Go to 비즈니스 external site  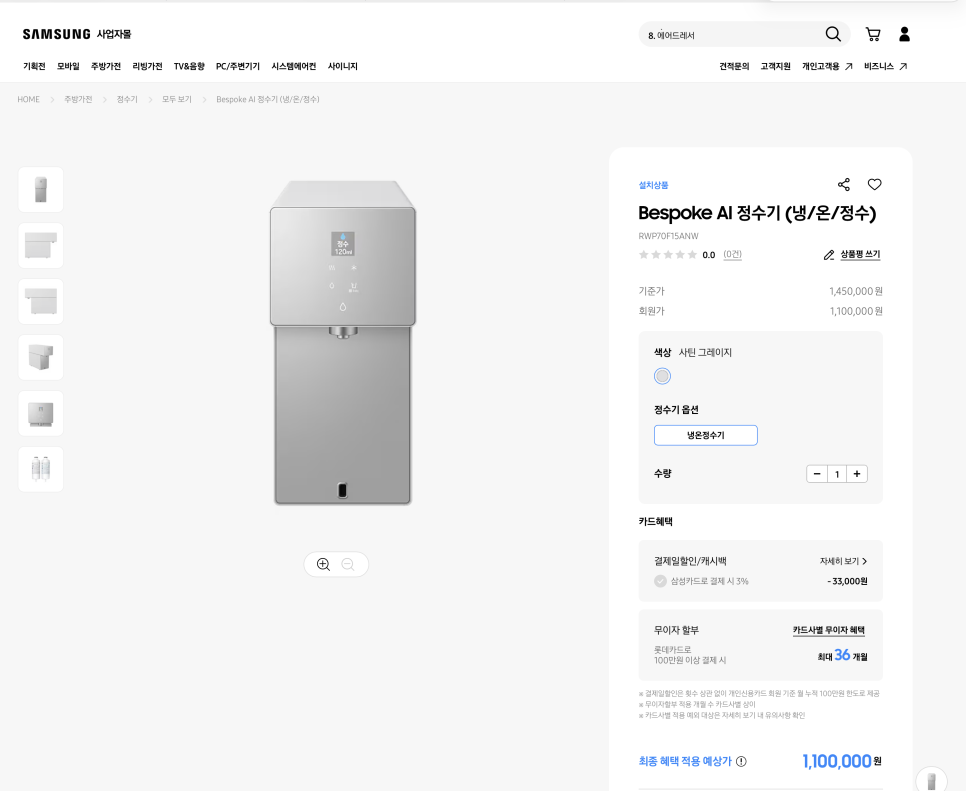(885, 66)
